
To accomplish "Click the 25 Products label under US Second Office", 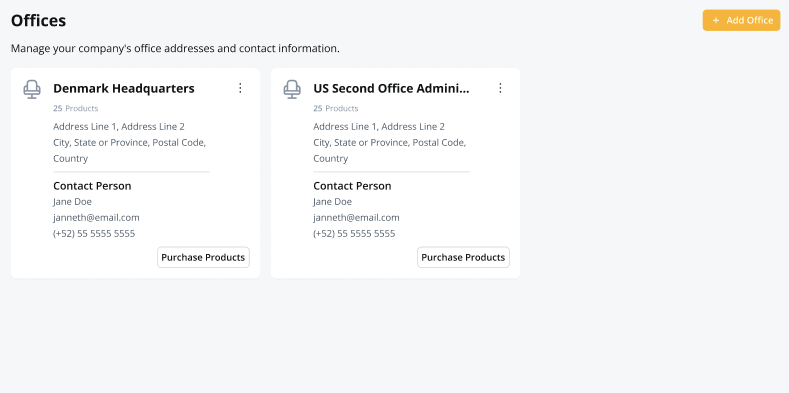I will 336,108.
